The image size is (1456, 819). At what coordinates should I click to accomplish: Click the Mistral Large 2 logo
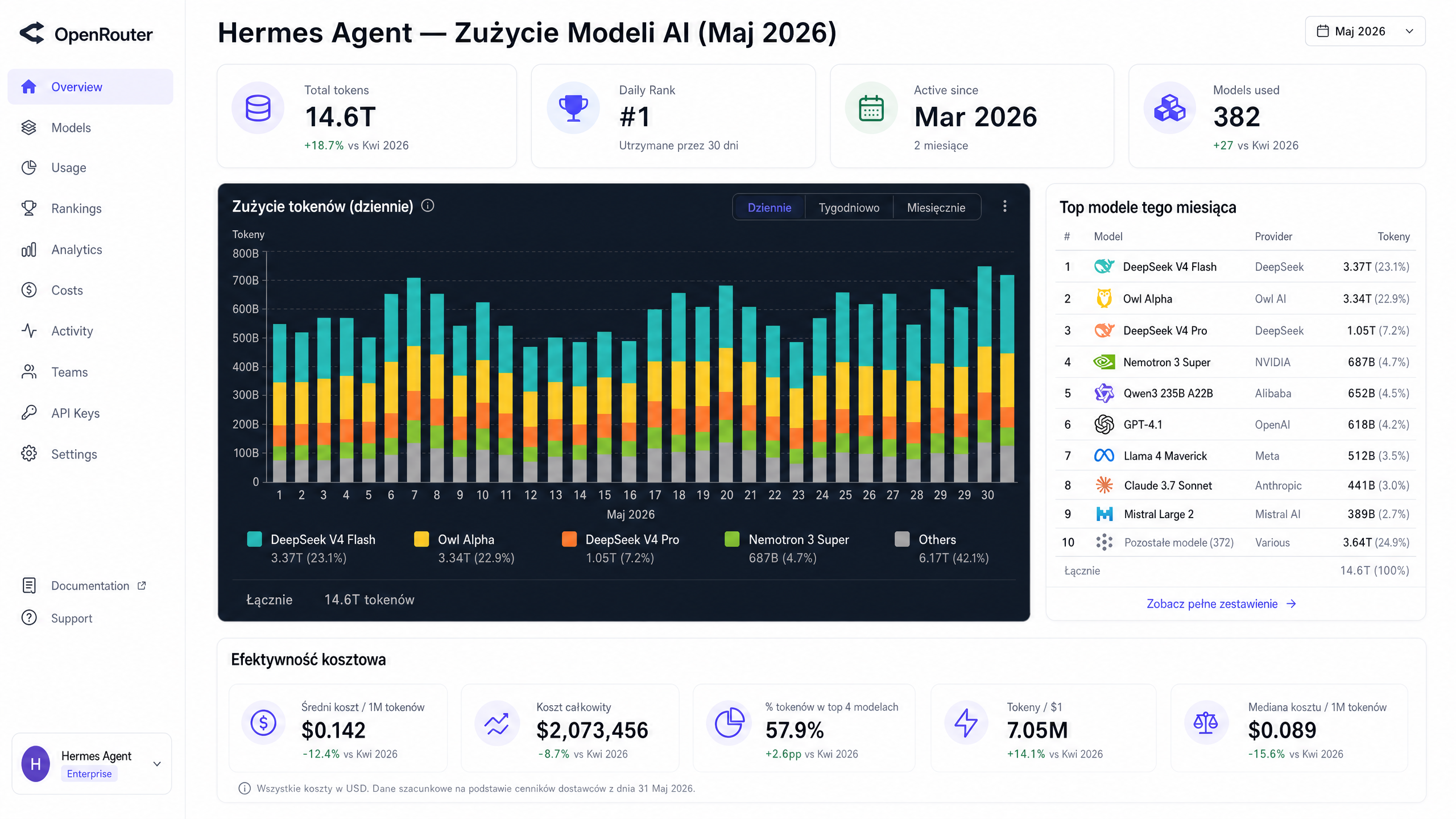[x=1104, y=514]
